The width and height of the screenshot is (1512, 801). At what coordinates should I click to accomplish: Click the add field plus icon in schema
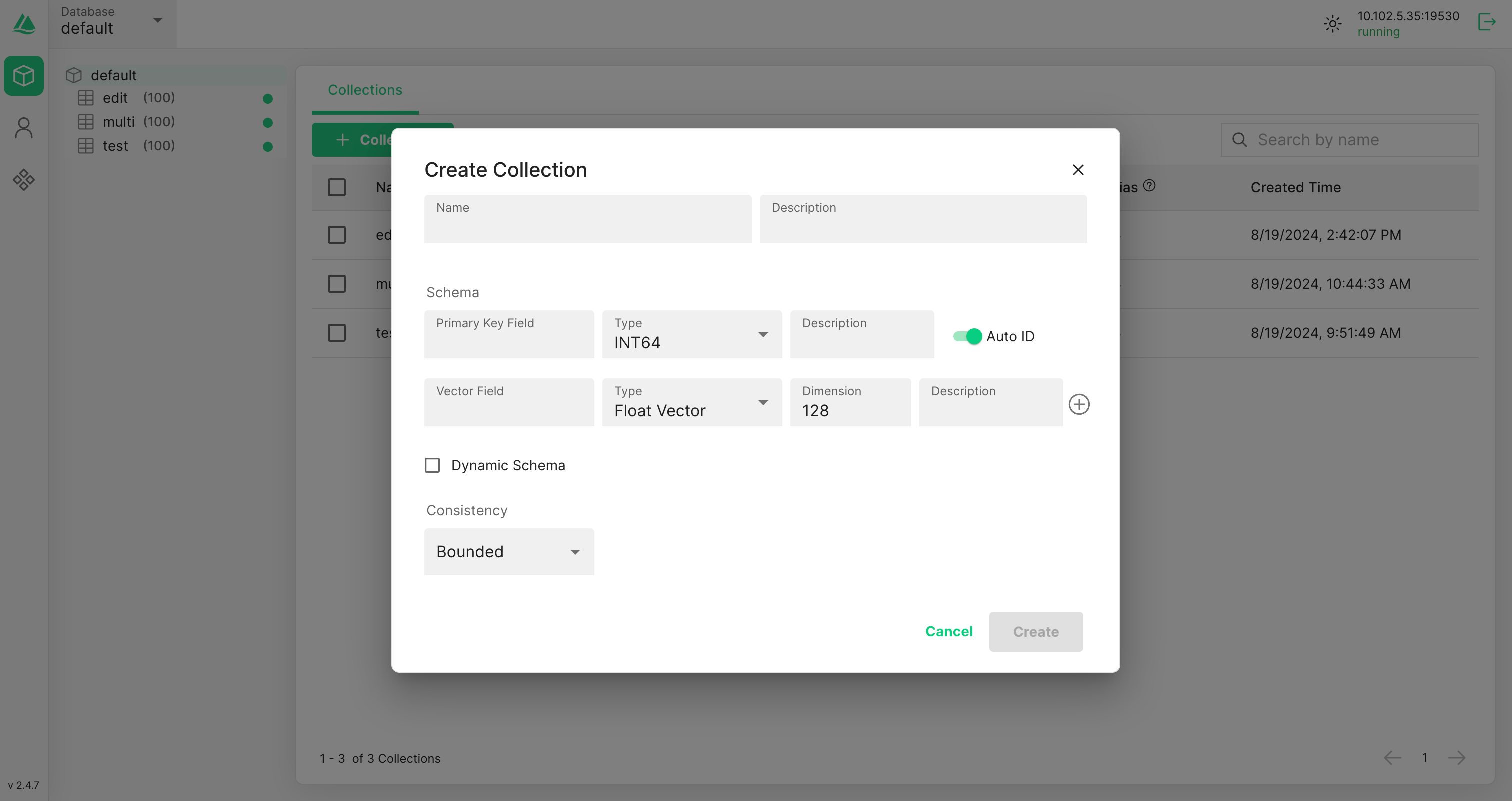pos(1079,404)
